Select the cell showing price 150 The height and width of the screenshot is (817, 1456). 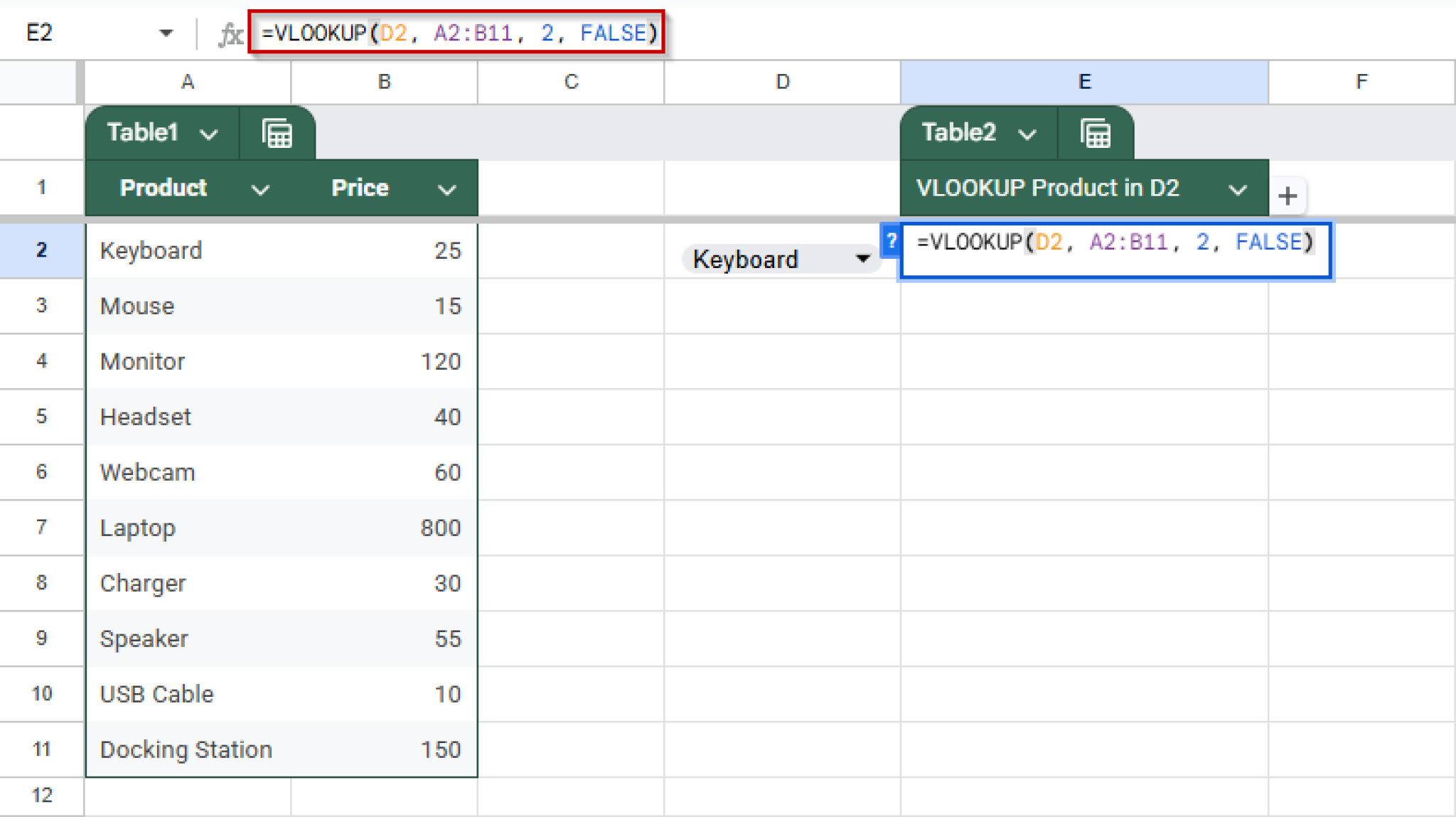coord(383,749)
